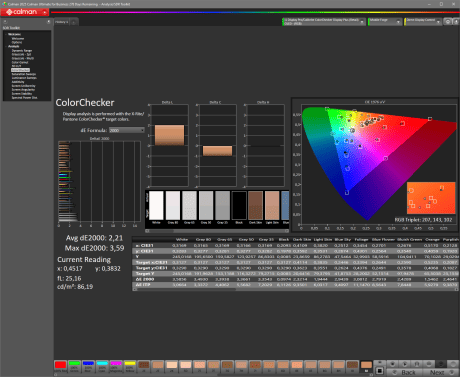Viewport: 460px width, 377px height.
Task: Open the dE Formula dropdown
Action: [126, 130]
